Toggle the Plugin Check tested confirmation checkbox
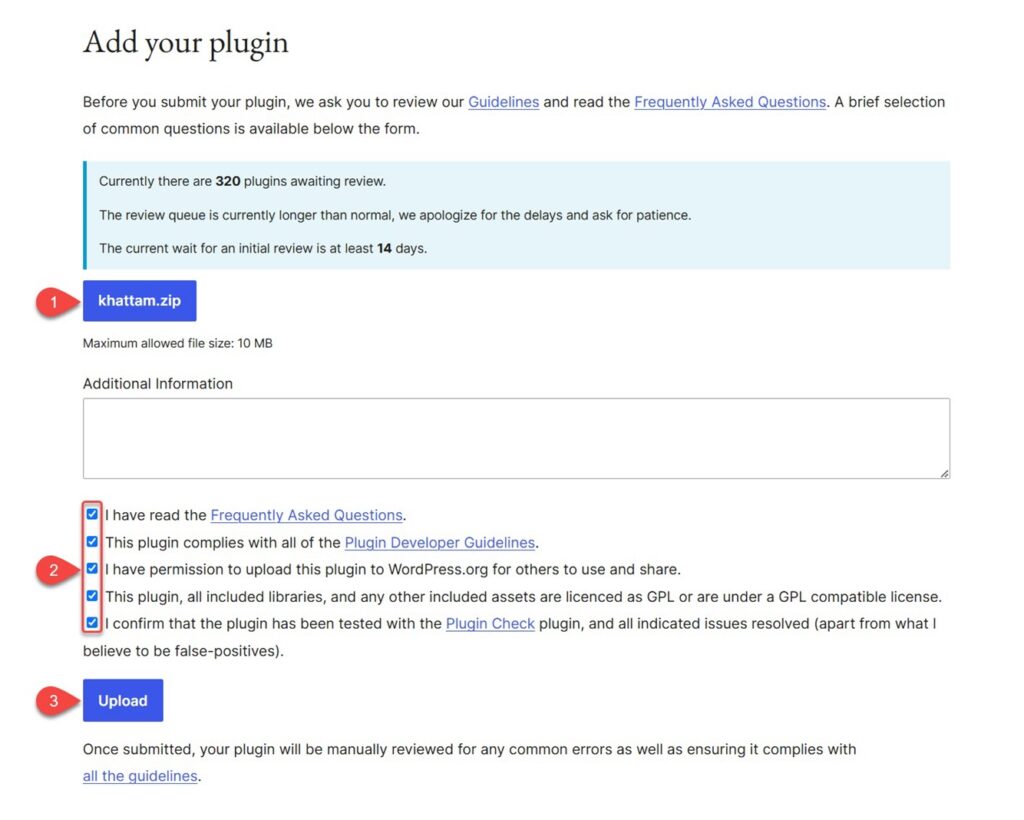The width and height of the screenshot is (1024, 820). [92, 623]
